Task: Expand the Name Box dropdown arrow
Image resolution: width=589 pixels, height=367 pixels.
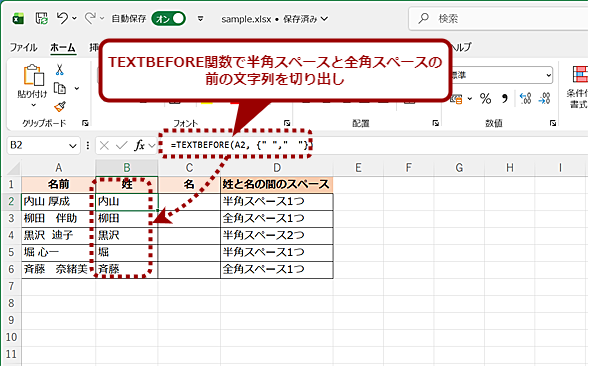Action: [x=72, y=145]
